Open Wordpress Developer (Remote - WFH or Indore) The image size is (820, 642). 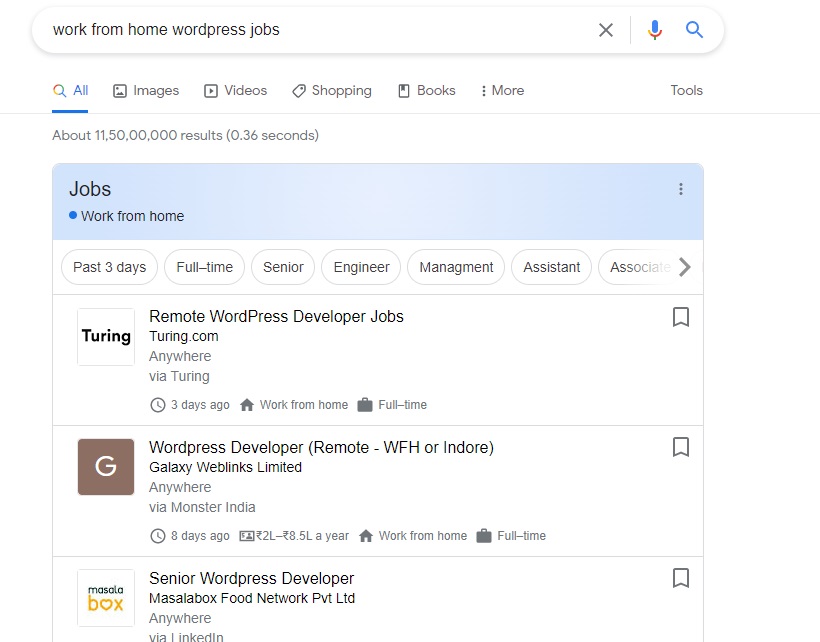click(321, 448)
